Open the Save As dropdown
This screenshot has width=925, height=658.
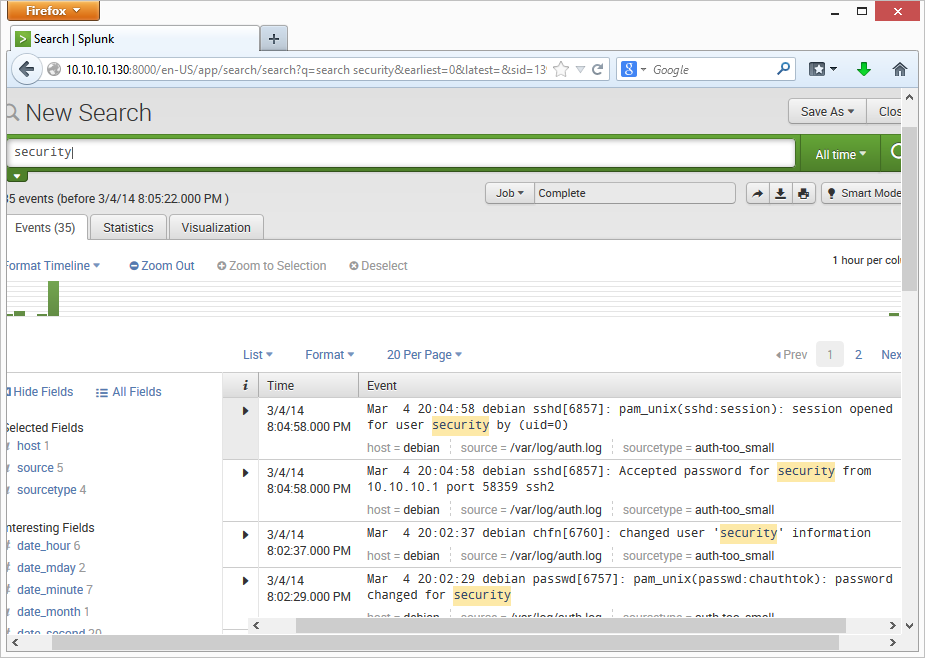[x=827, y=112]
